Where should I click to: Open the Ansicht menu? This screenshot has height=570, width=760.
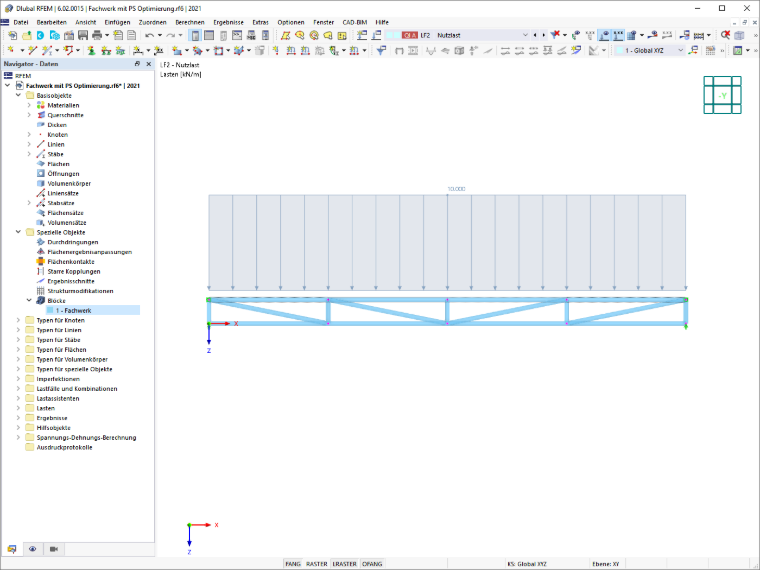tap(85, 22)
